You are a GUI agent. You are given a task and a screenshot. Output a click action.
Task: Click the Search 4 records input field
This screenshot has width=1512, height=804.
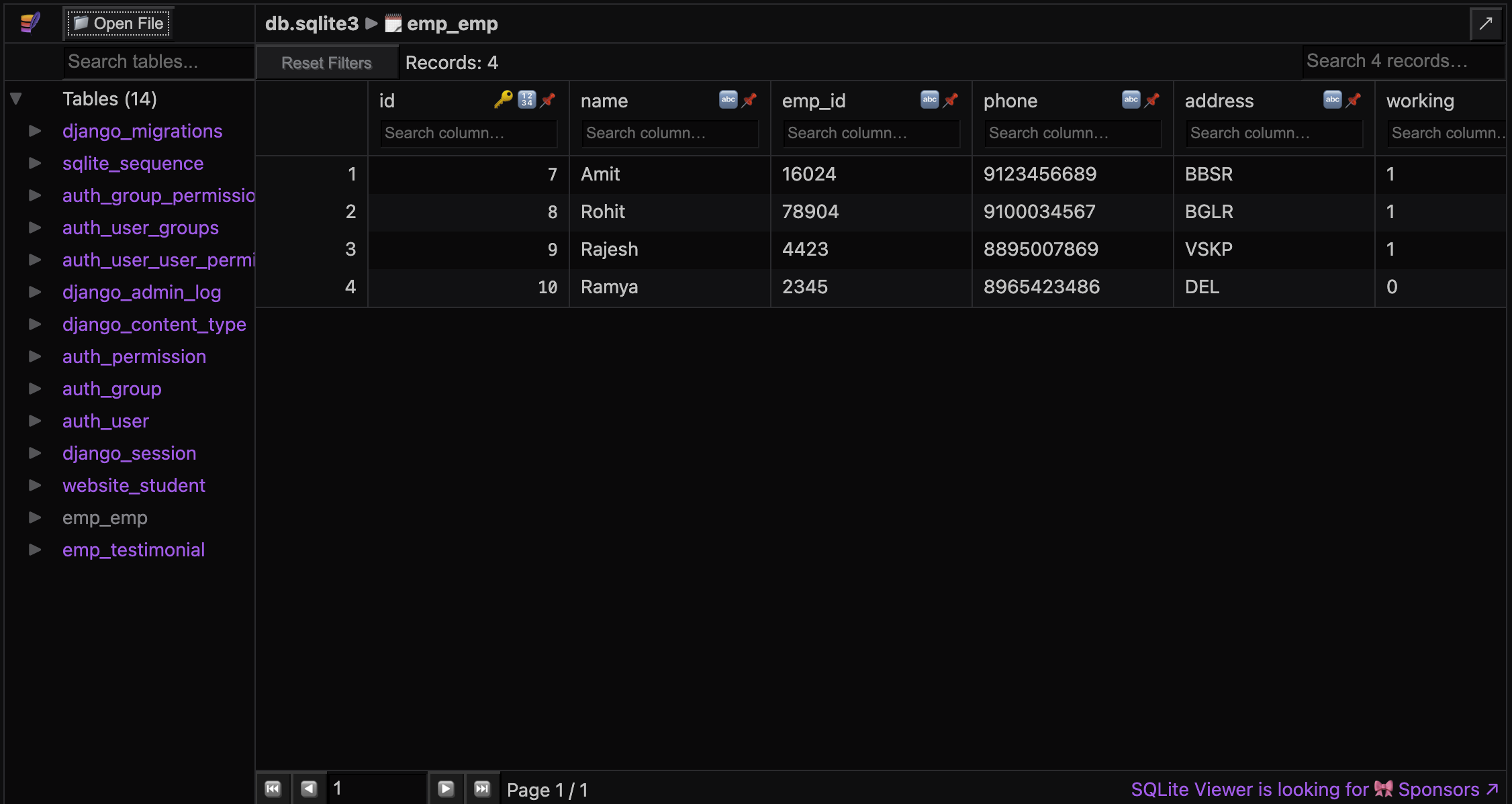(1402, 61)
